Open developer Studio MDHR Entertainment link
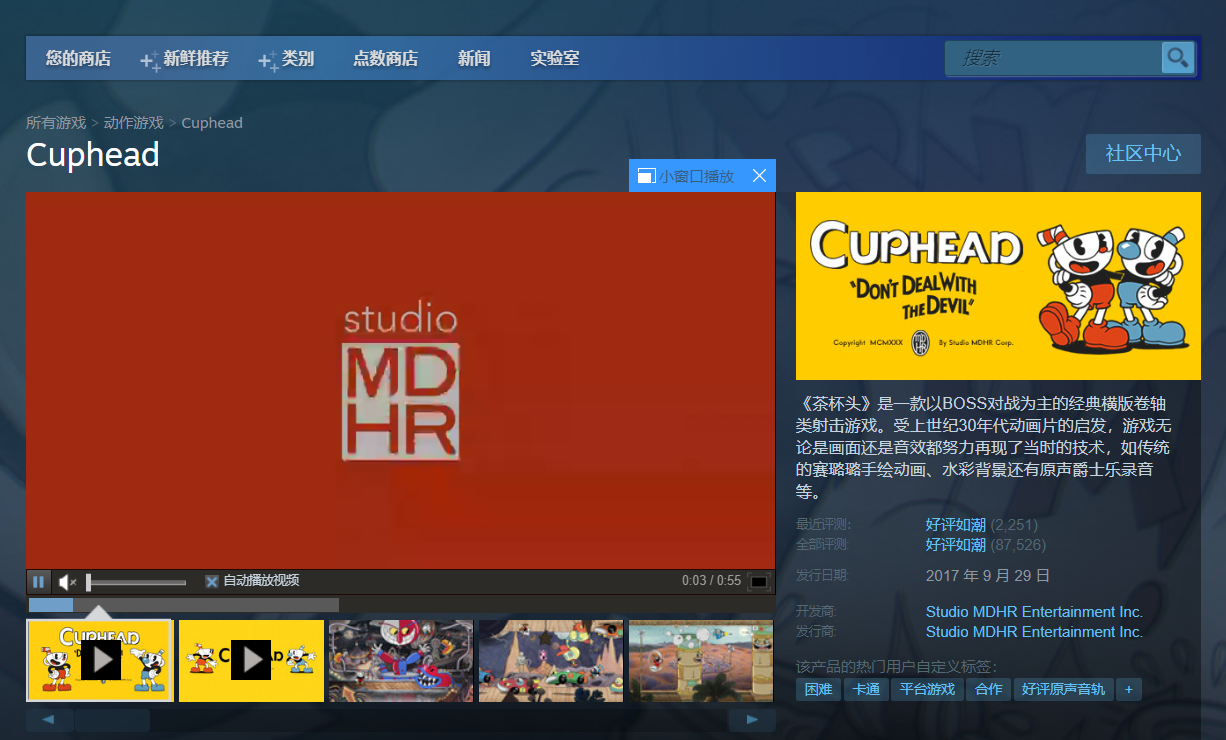The height and width of the screenshot is (740, 1226). (x=1034, y=612)
